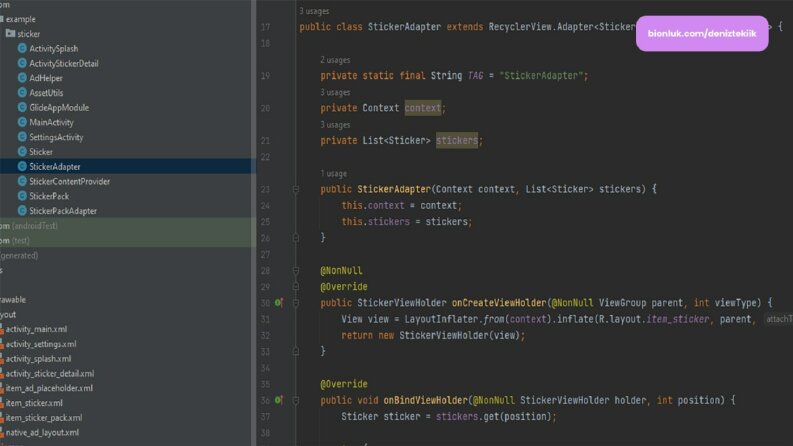Click the sticker package folder icon

(10, 33)
